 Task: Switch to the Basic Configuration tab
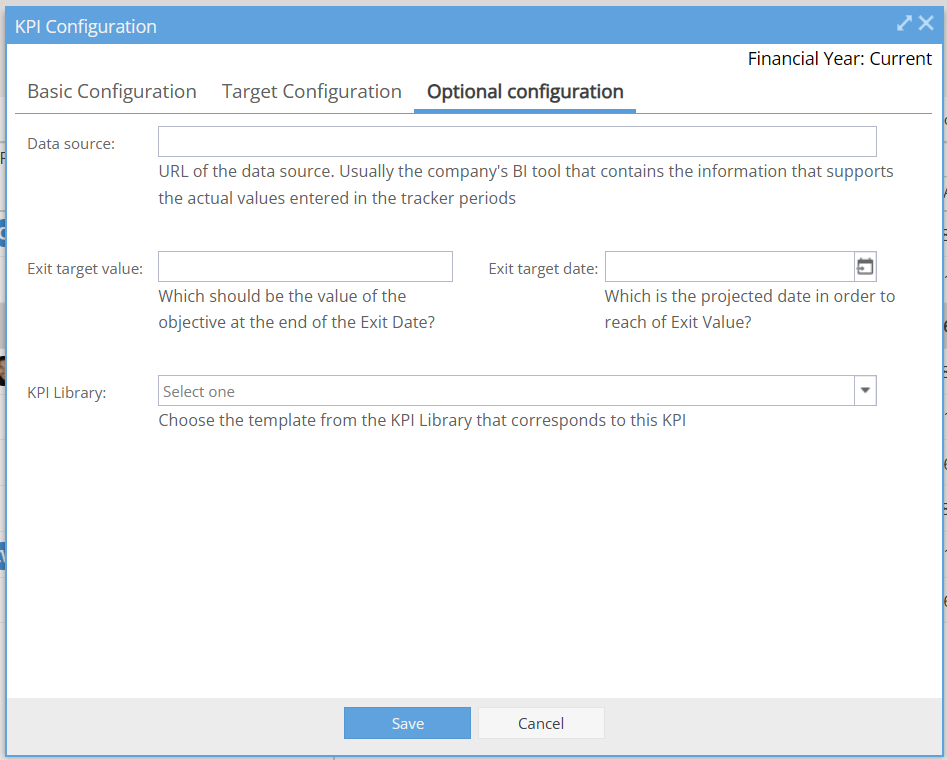point(112,91)
